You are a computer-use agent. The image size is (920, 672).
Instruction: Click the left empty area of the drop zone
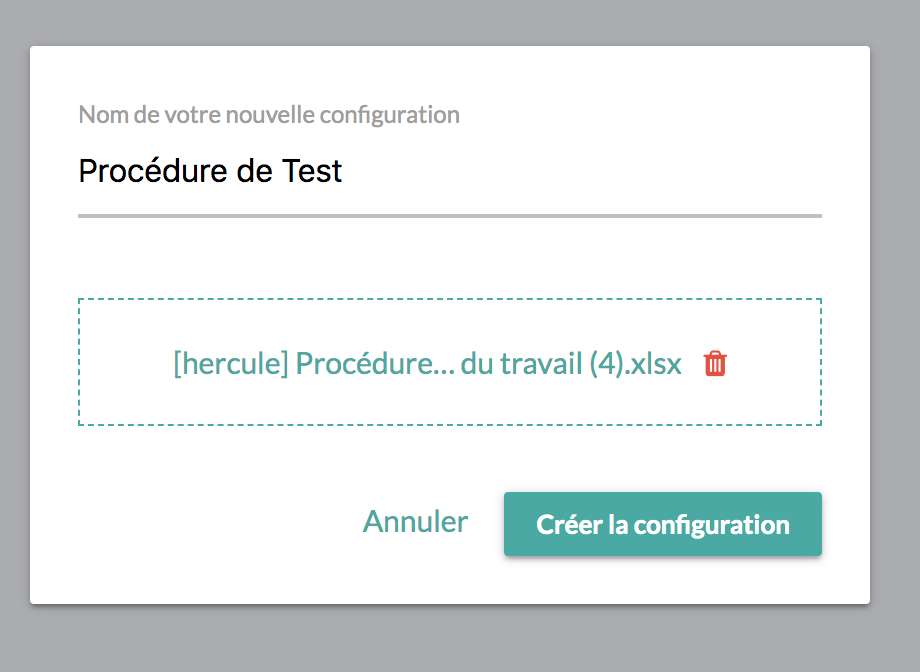(125, 364)
